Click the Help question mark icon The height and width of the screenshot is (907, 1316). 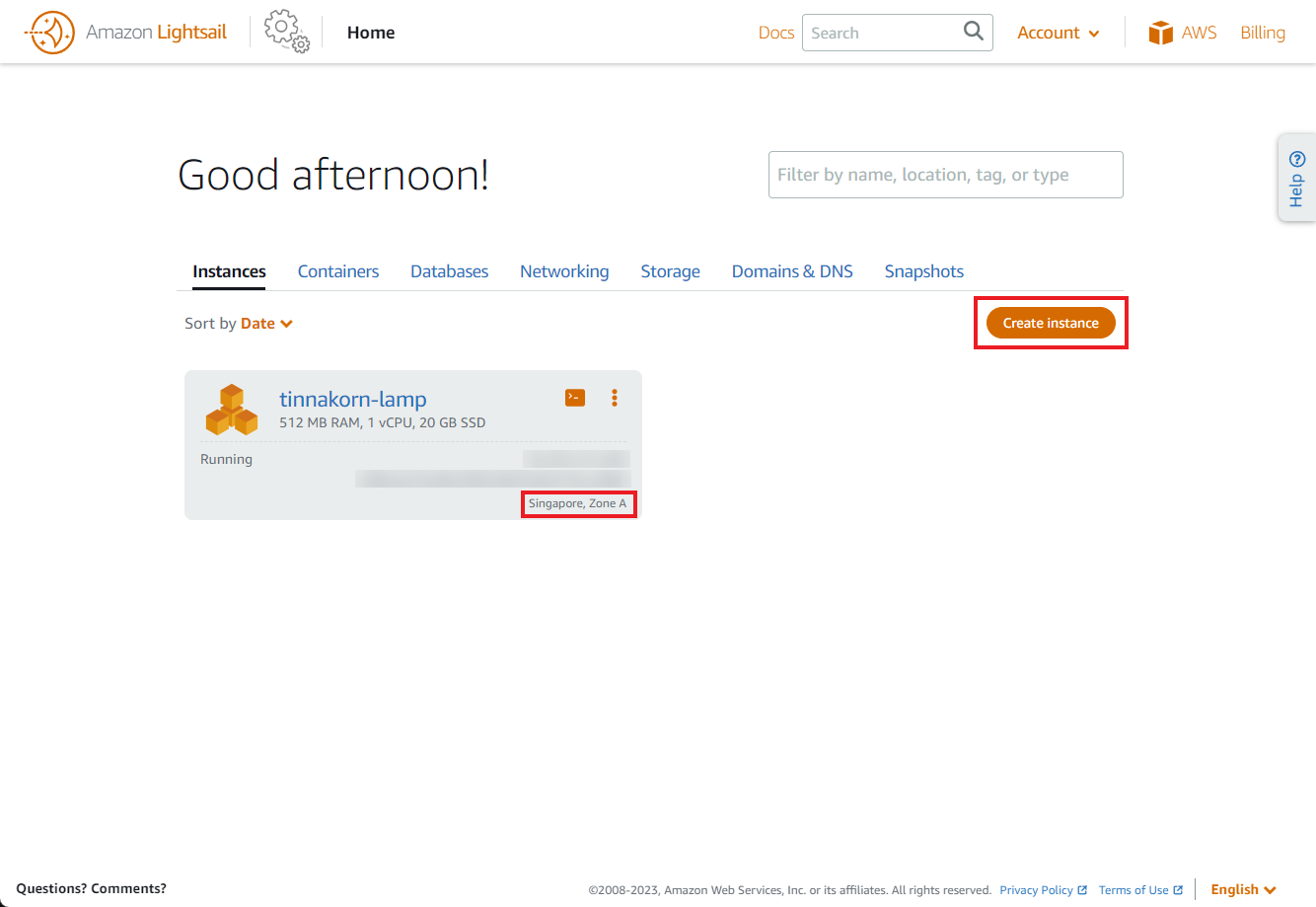[1297, 159]
